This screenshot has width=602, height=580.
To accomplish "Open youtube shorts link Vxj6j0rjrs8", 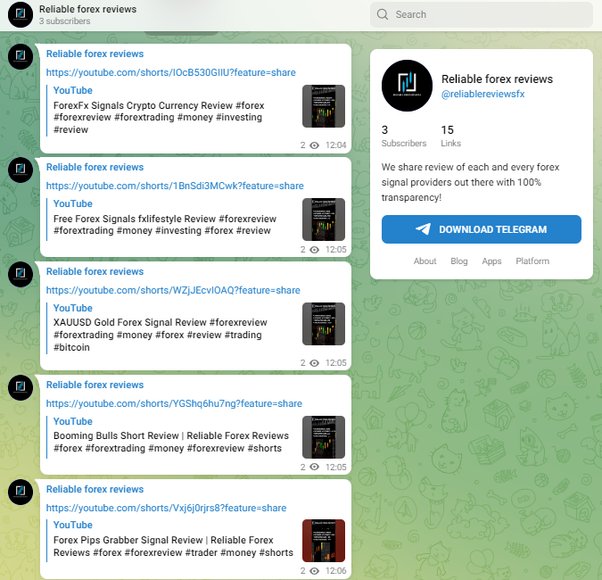I will [x=166, y=508].
